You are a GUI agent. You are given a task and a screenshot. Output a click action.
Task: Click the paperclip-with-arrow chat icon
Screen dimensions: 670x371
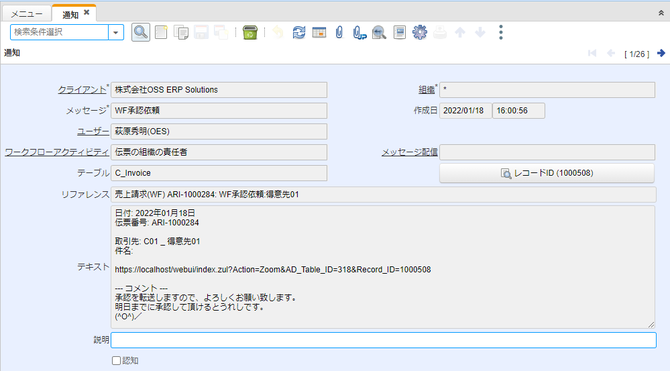(359, 32)
